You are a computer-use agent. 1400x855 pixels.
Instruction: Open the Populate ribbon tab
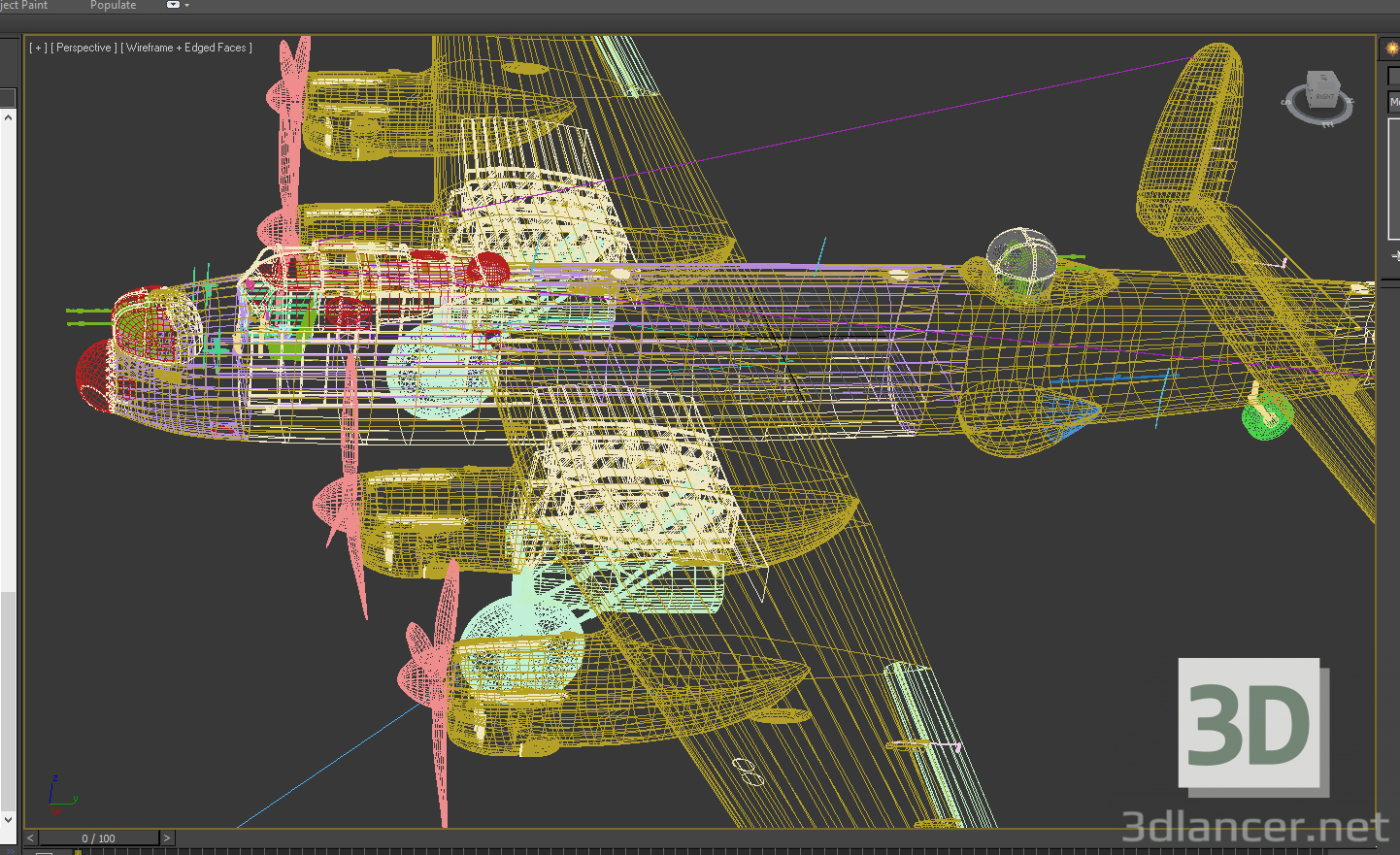113,6
